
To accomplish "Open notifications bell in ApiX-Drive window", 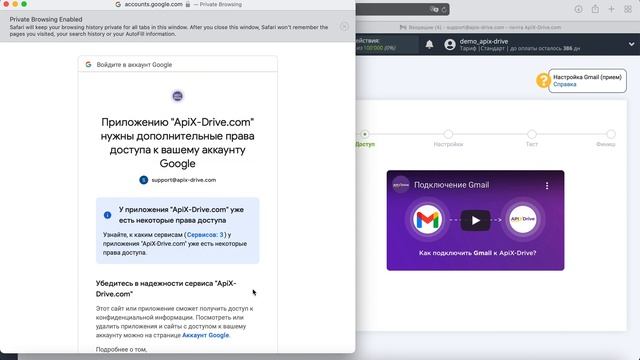I will (x=429, y=44).
